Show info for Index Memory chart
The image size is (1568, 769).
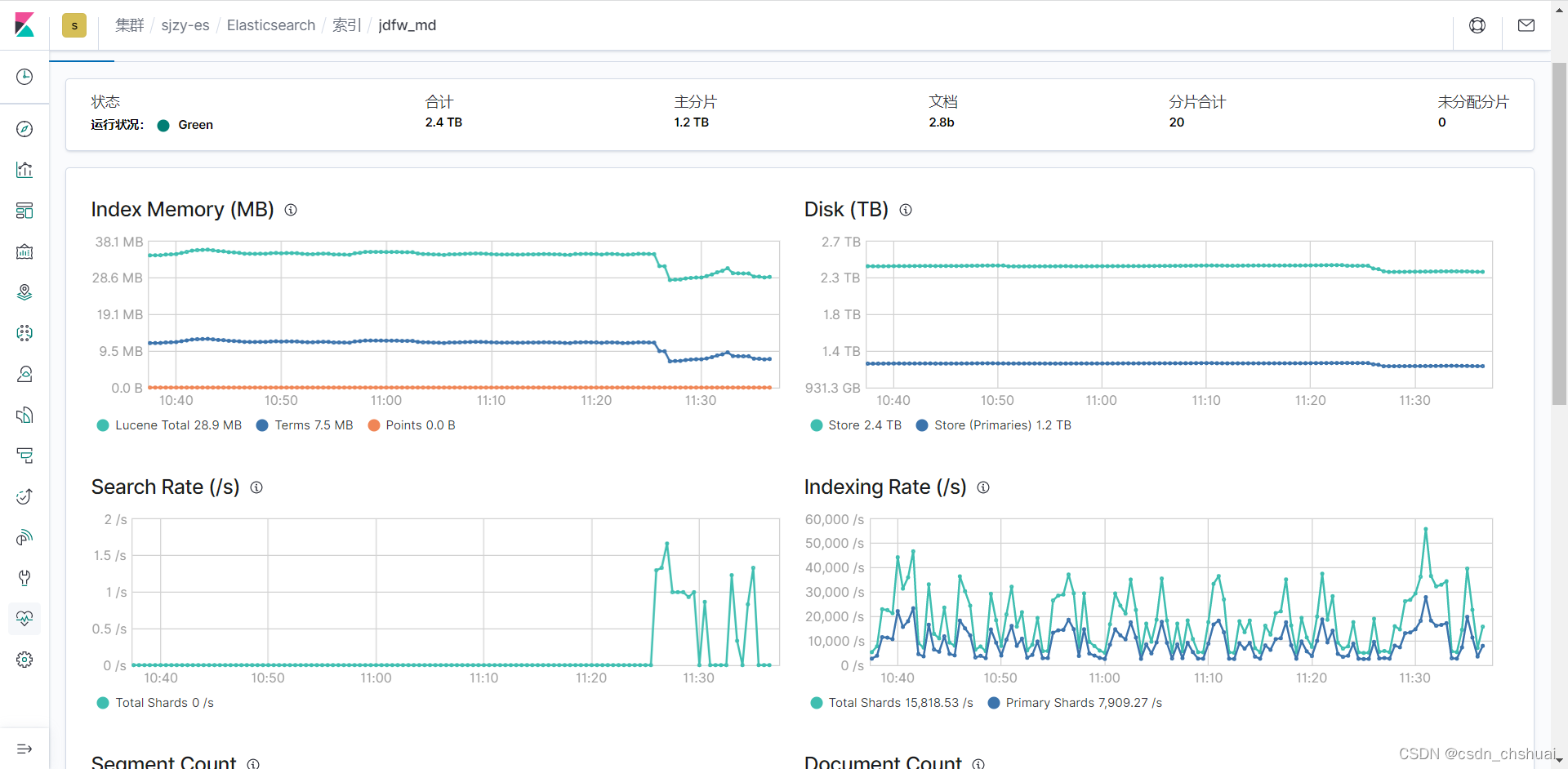(x=291, y=210)
